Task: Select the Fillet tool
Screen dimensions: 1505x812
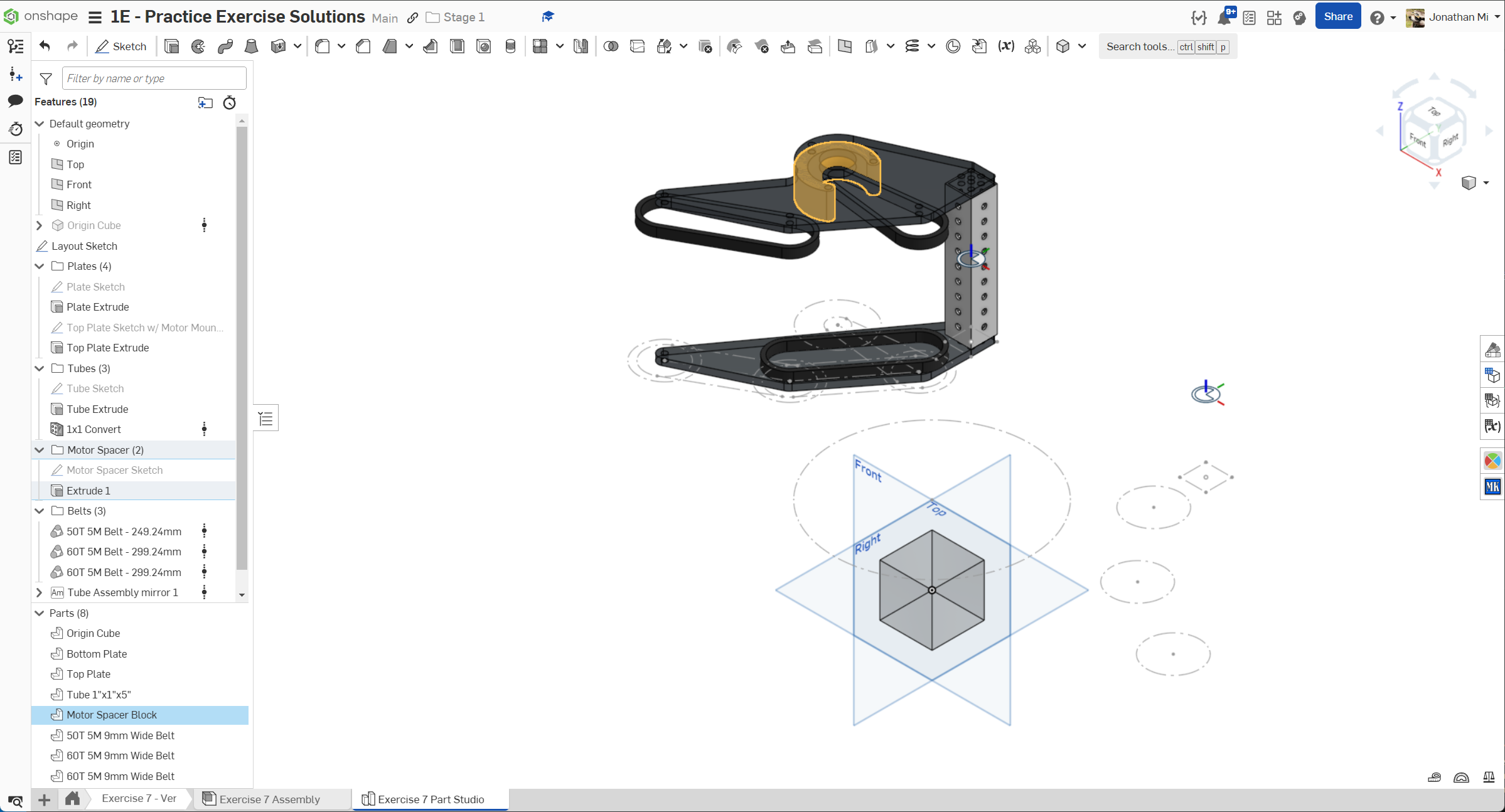Action: pyautogui.click(x=323, y=46)
